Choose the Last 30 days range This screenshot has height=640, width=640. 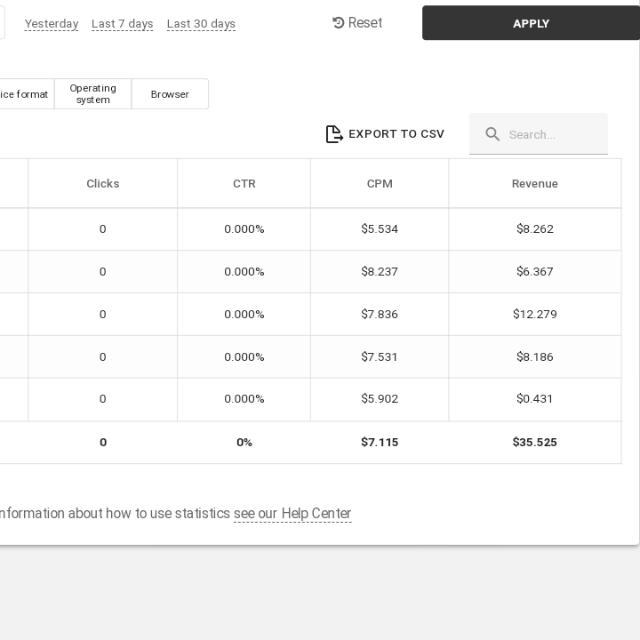point(201,24)
